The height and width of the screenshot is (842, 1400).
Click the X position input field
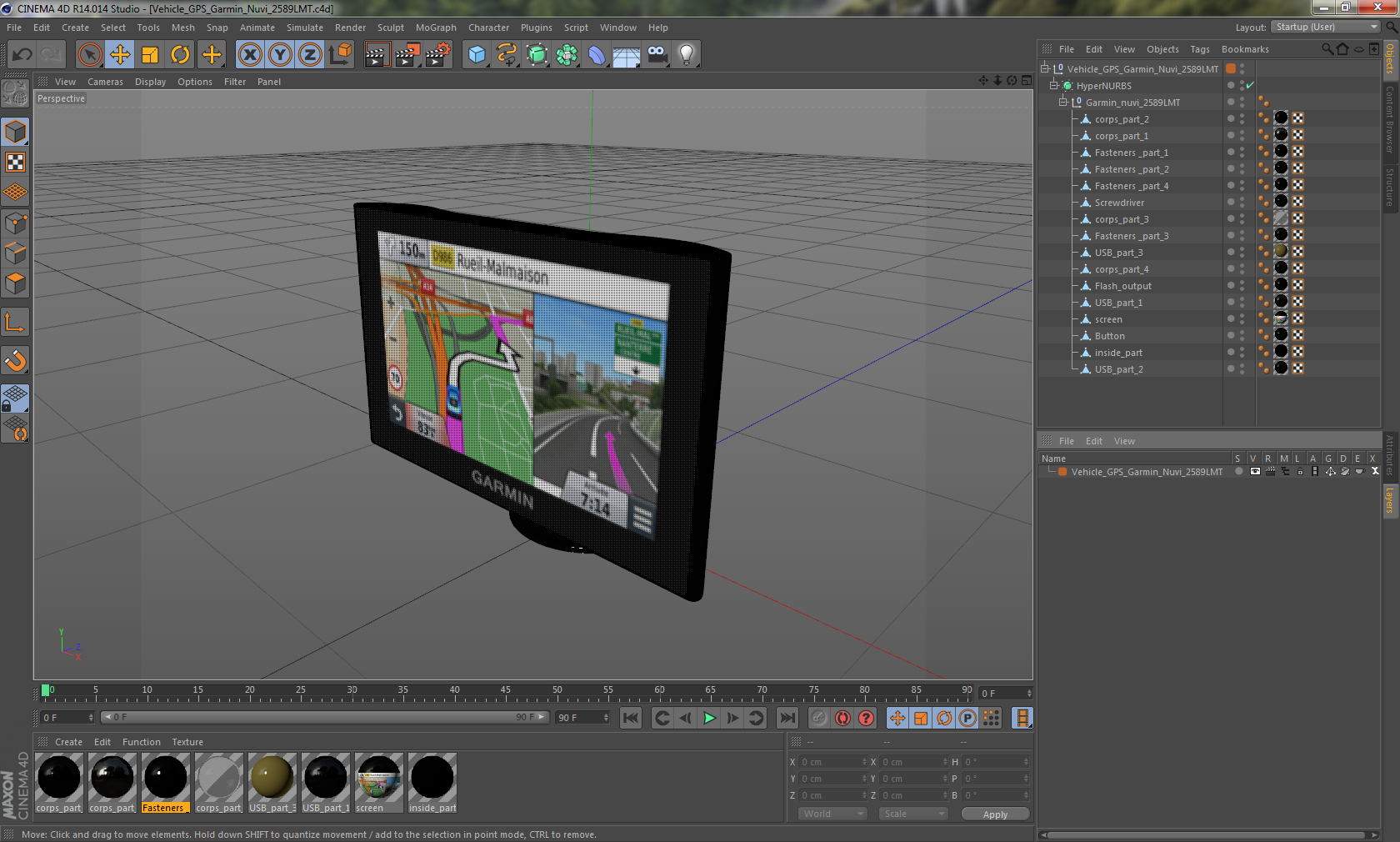pos(832,762)
